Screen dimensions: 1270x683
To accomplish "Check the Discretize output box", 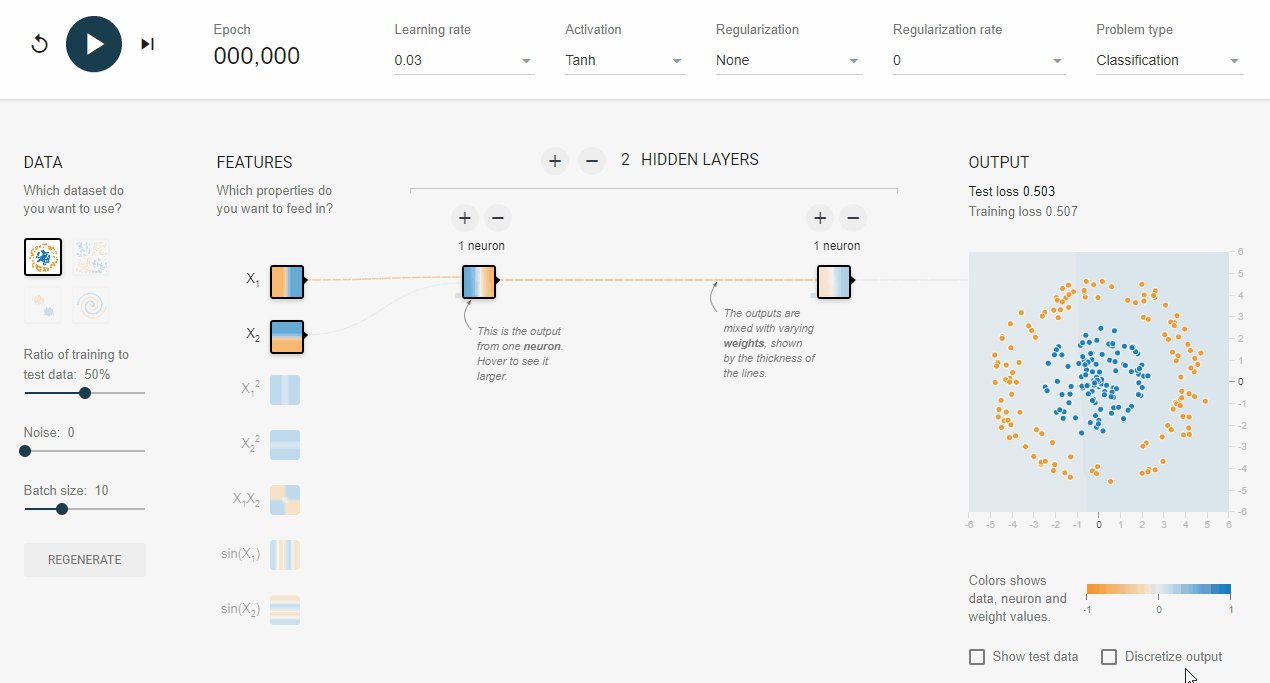I will tap(1109, 657).
